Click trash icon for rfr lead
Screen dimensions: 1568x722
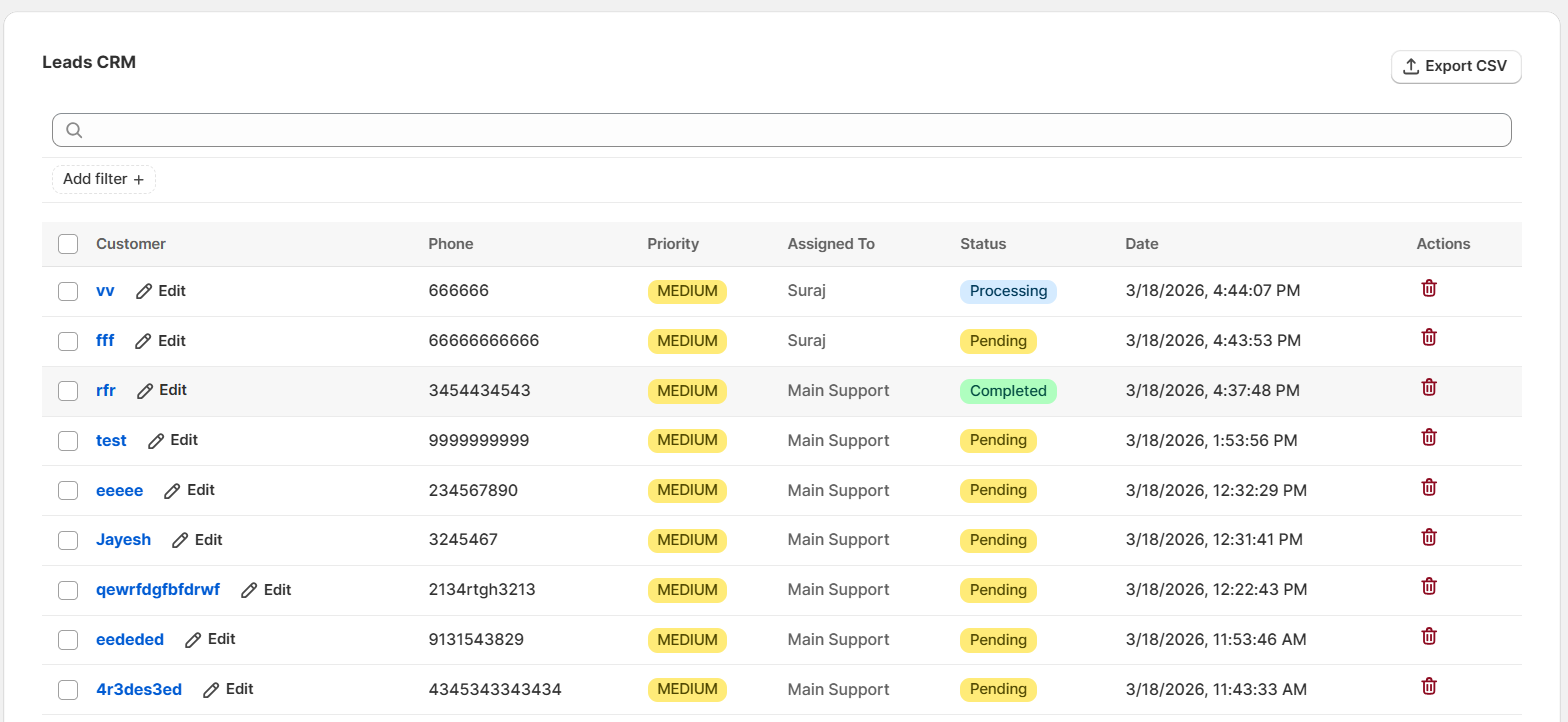pos(1429,387)
